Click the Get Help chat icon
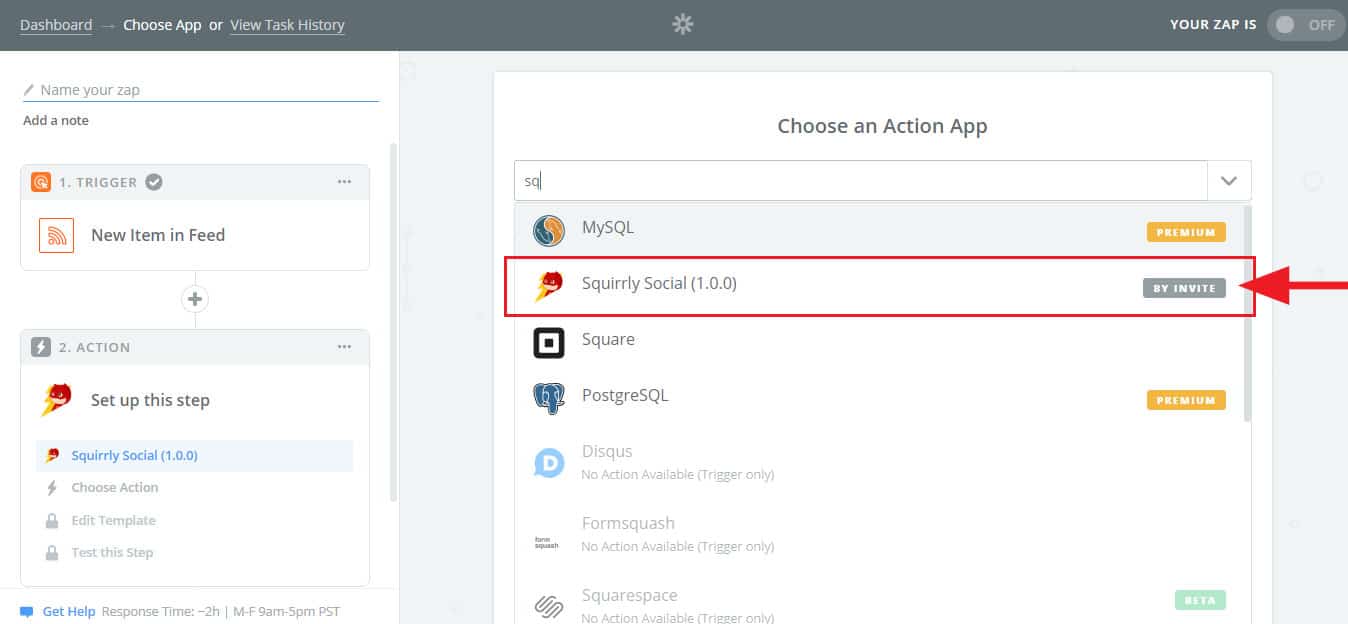Viewport: 1348px width, 624px height. point(26,611)
